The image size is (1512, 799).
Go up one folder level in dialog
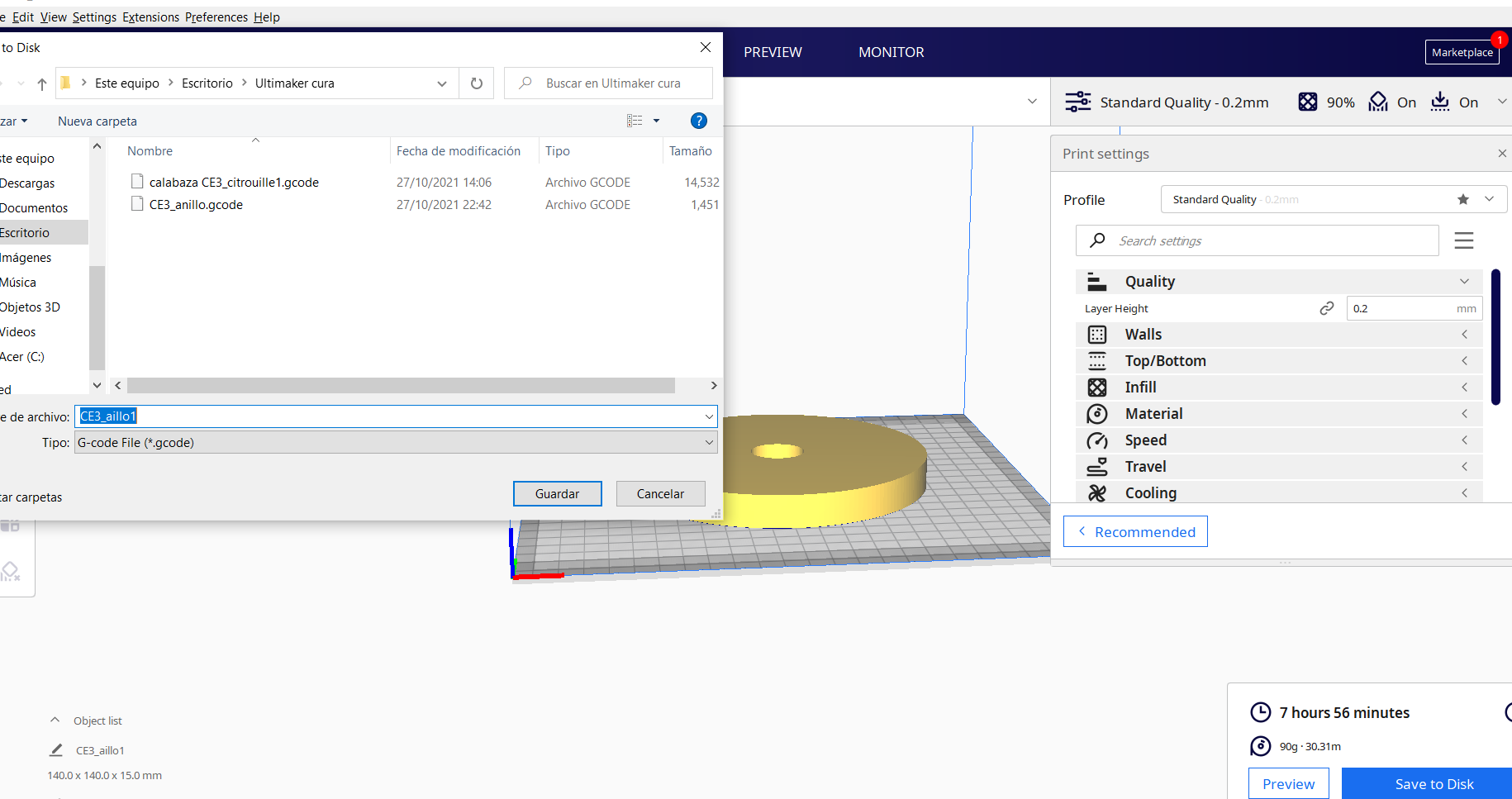point(42,83)
